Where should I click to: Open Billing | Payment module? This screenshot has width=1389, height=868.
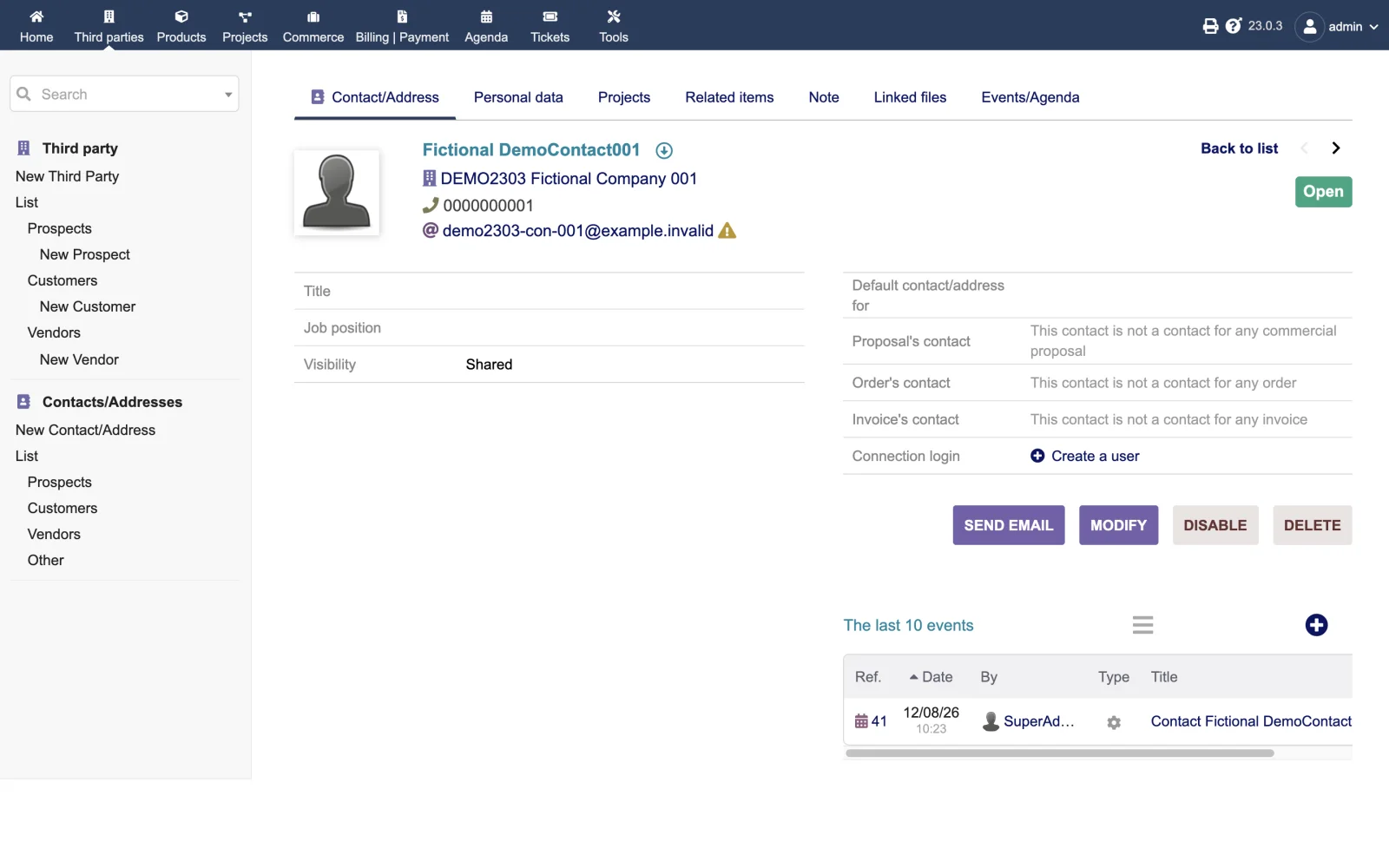tap(402, 26)
